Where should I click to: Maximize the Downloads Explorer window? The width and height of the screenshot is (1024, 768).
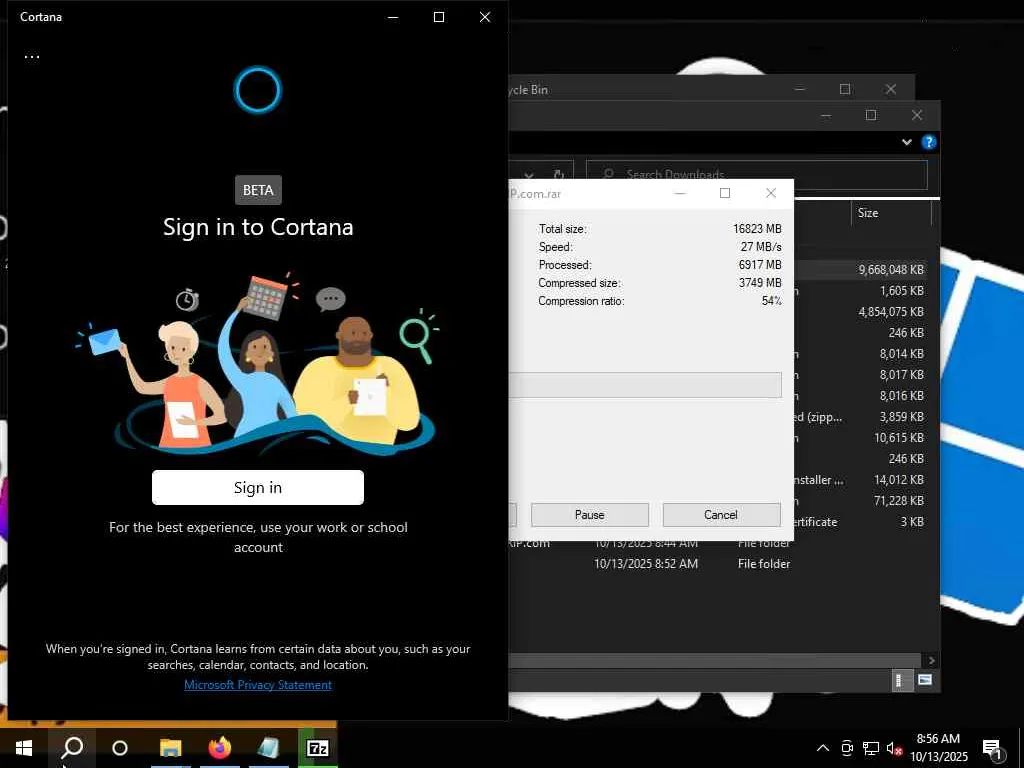tap(871, 116)
